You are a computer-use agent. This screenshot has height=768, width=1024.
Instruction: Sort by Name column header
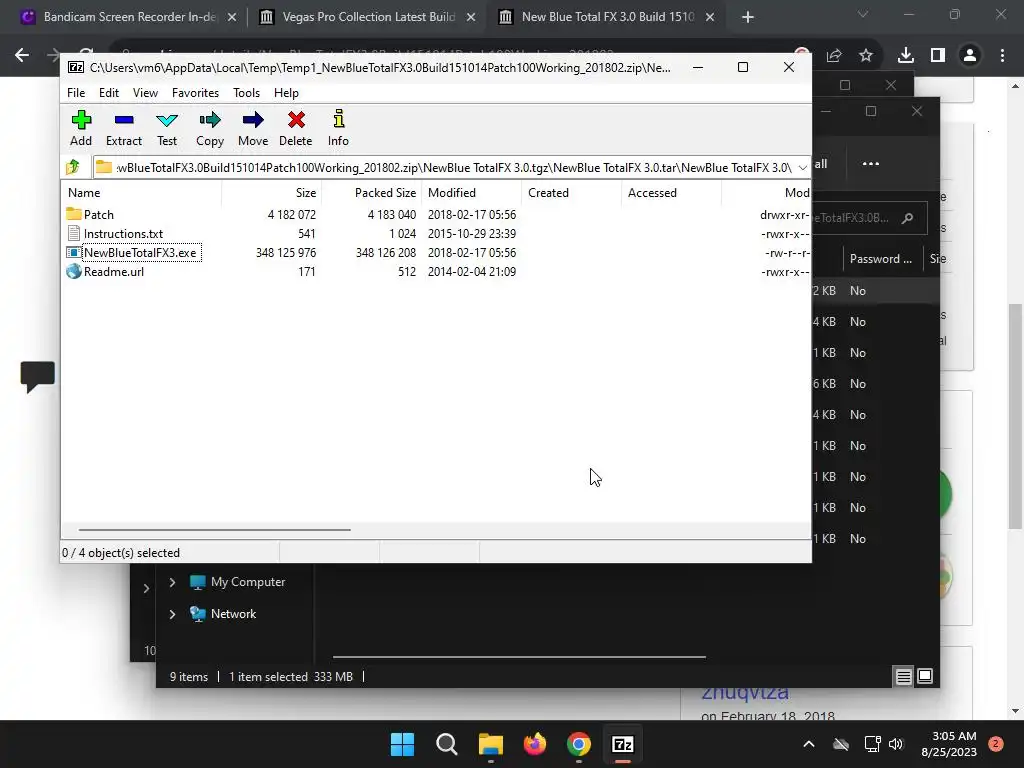click(x=141, y=193)
